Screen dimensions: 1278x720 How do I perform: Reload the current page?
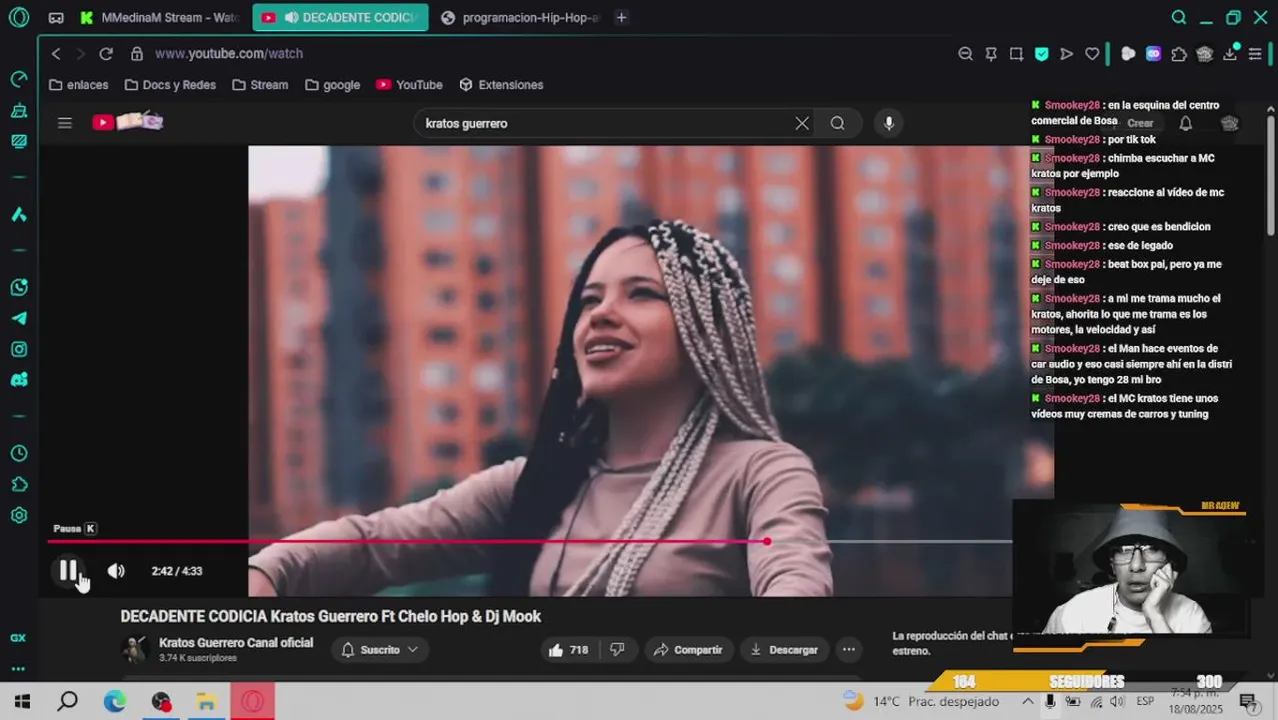106,54
